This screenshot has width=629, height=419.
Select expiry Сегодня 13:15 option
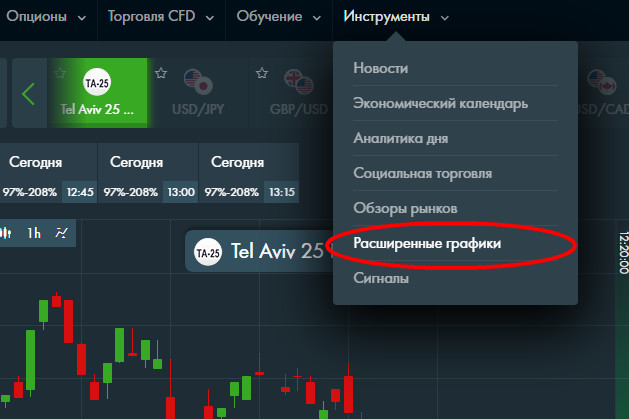click(249, 173)
